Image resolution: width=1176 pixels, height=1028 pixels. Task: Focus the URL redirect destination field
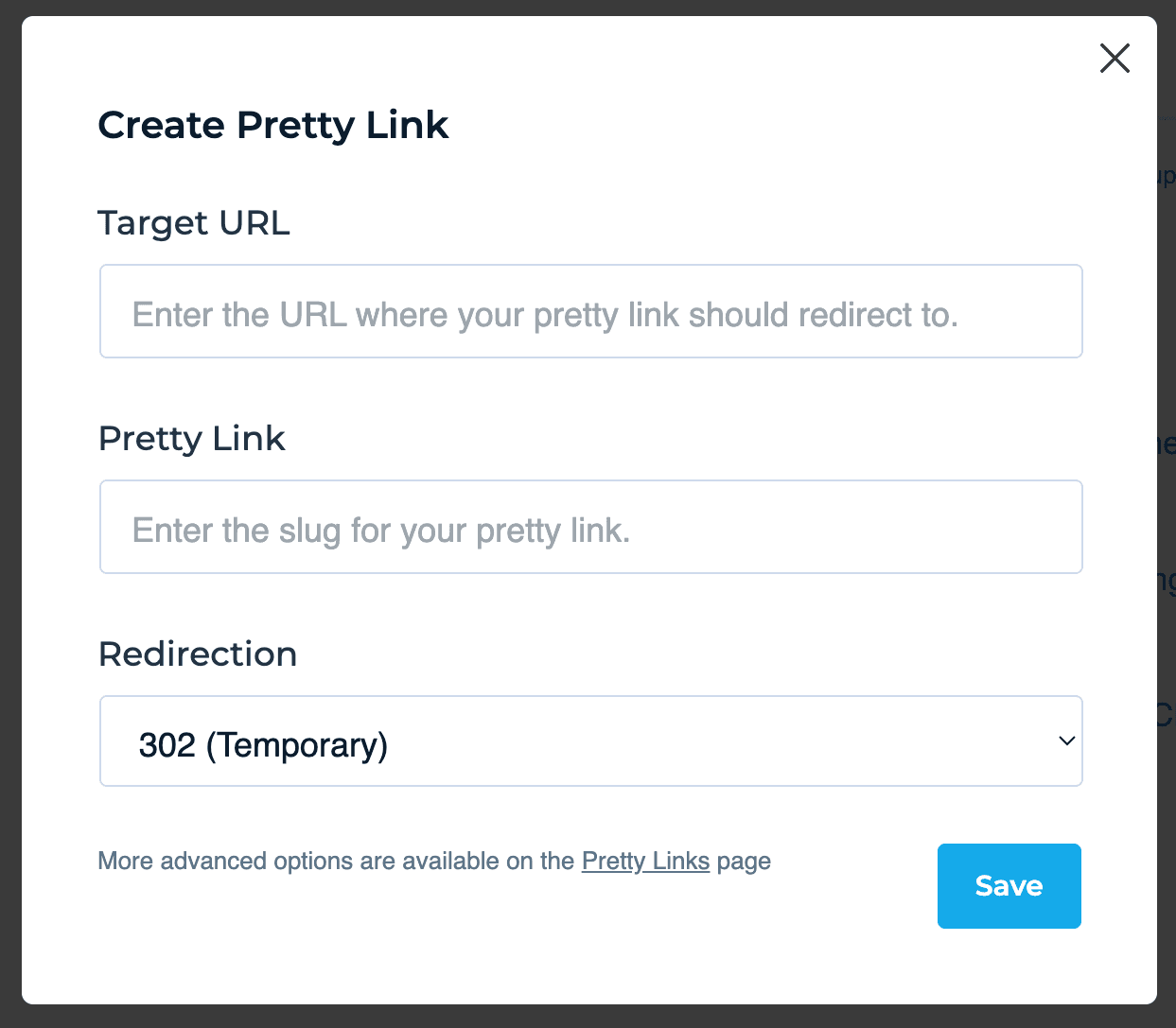pyautogui.click(x=590, y=311)
